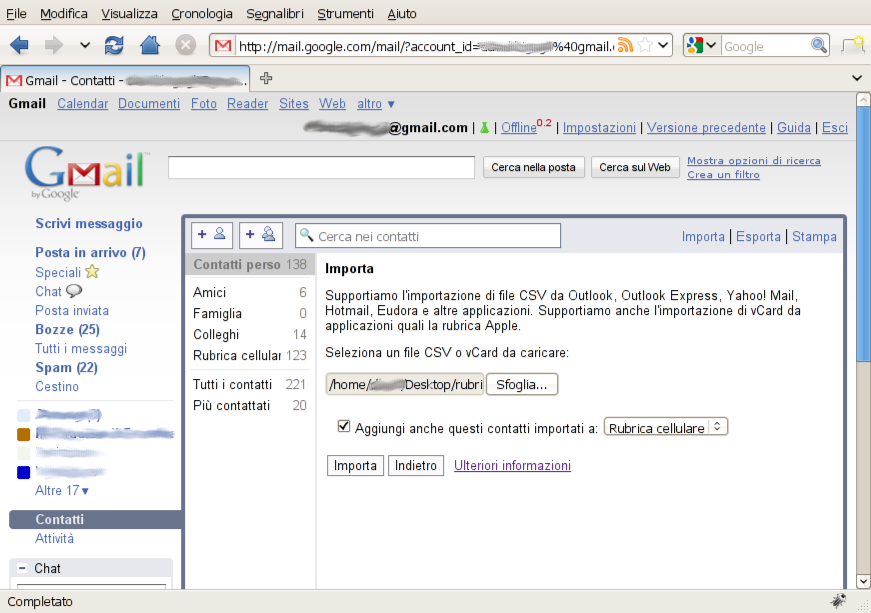Expand the list all tabs arrow

[857, 78]
